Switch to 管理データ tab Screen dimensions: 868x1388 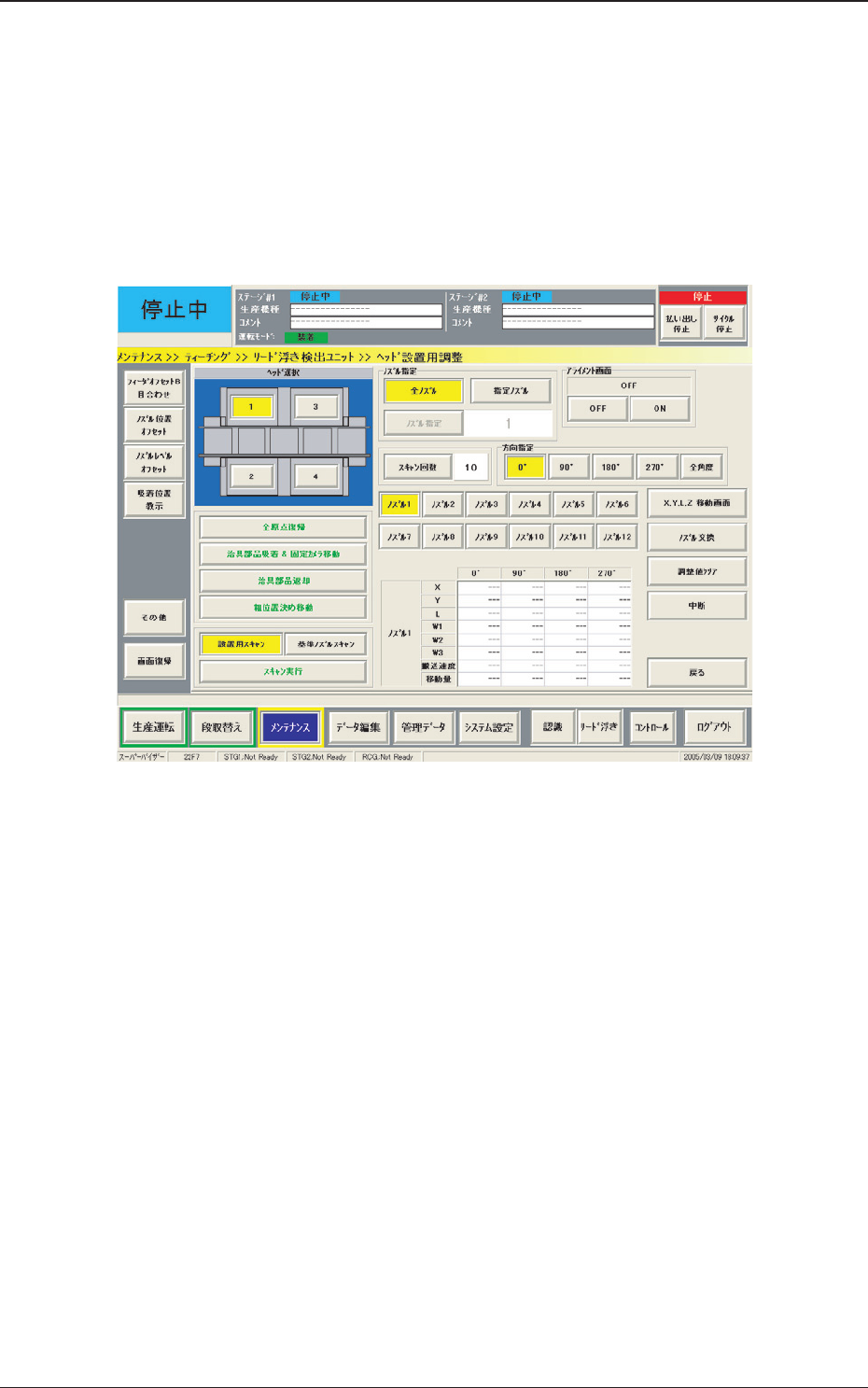coord(424,727)
